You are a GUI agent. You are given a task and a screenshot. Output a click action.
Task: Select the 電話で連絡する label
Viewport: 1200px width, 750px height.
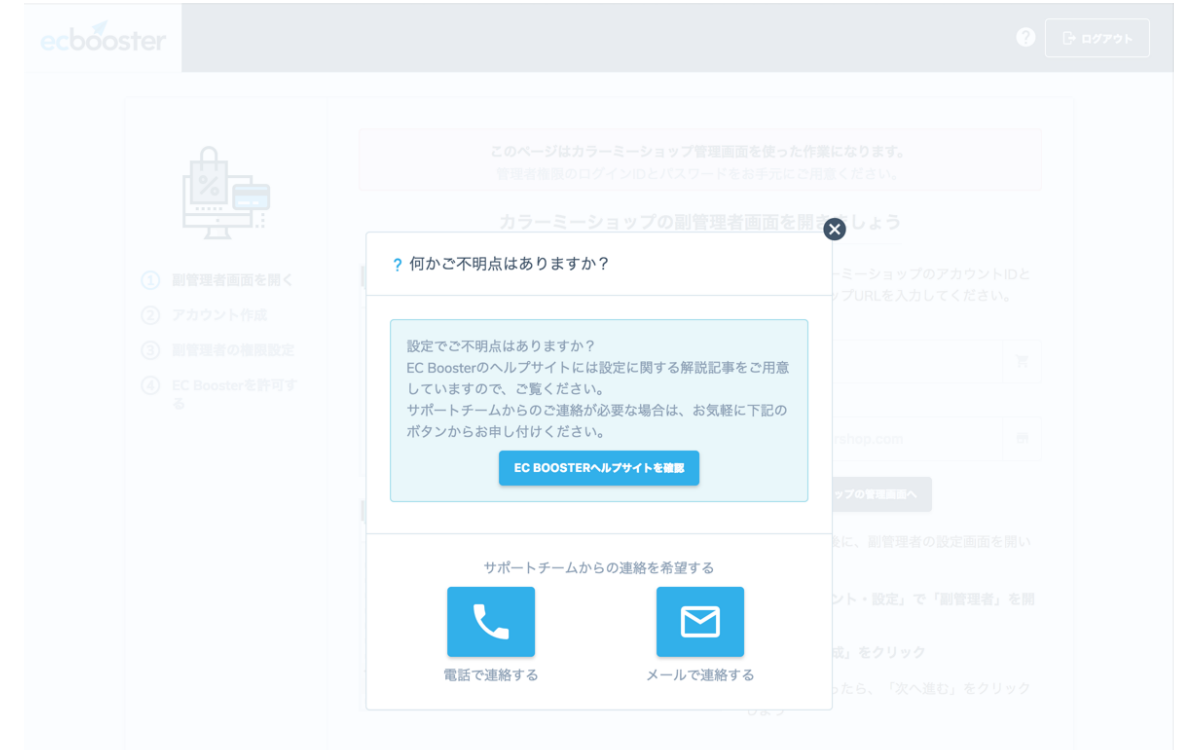(x=491, y=675)
